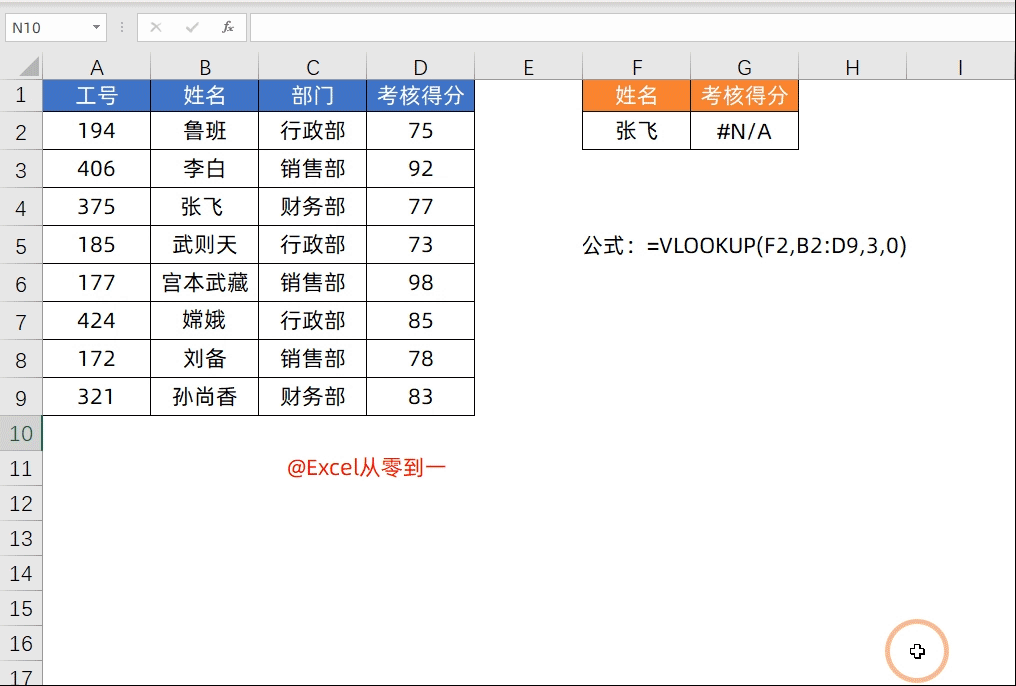Select row 1 header

[22, 94]
